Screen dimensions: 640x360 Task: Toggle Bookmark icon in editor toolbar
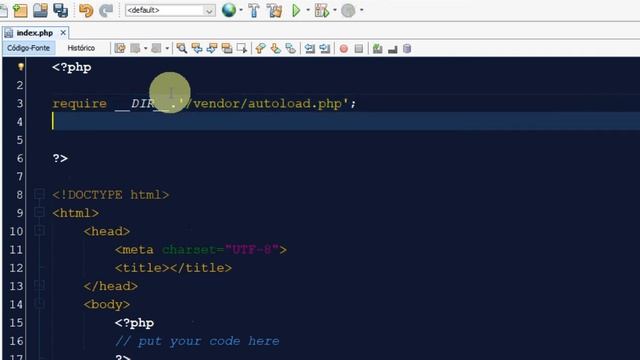click(x=291, y=49)
